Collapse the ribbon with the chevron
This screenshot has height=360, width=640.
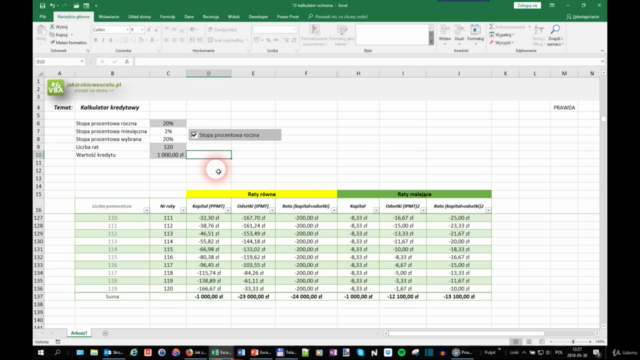coord(602,51)
